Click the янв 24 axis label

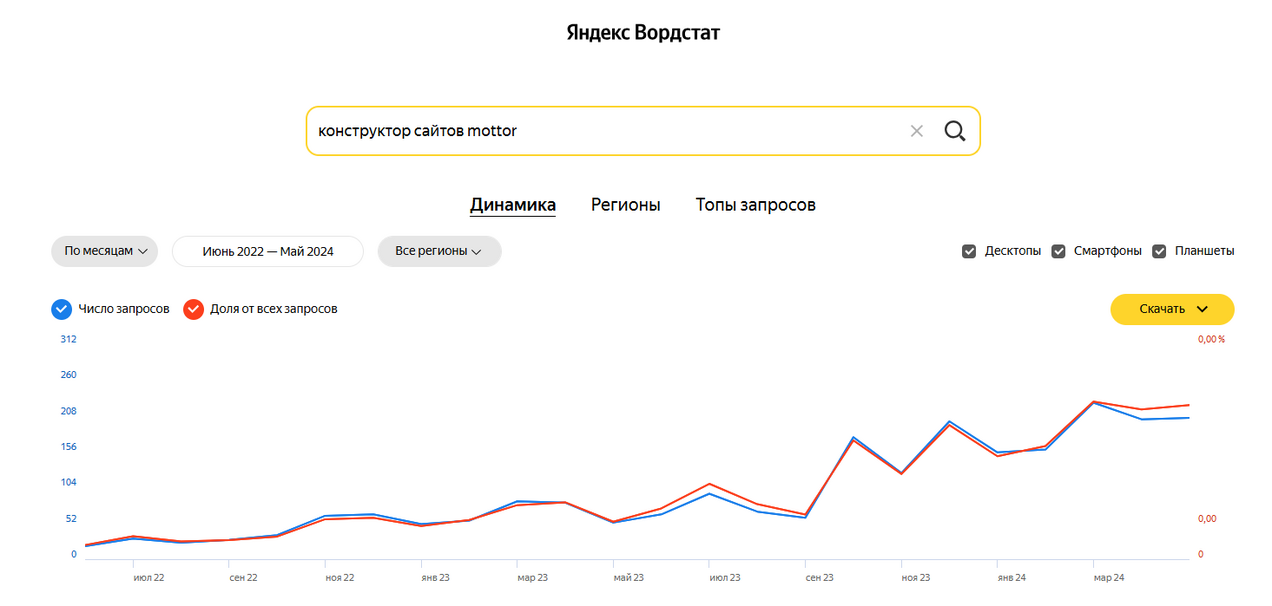coord(1011,578)
